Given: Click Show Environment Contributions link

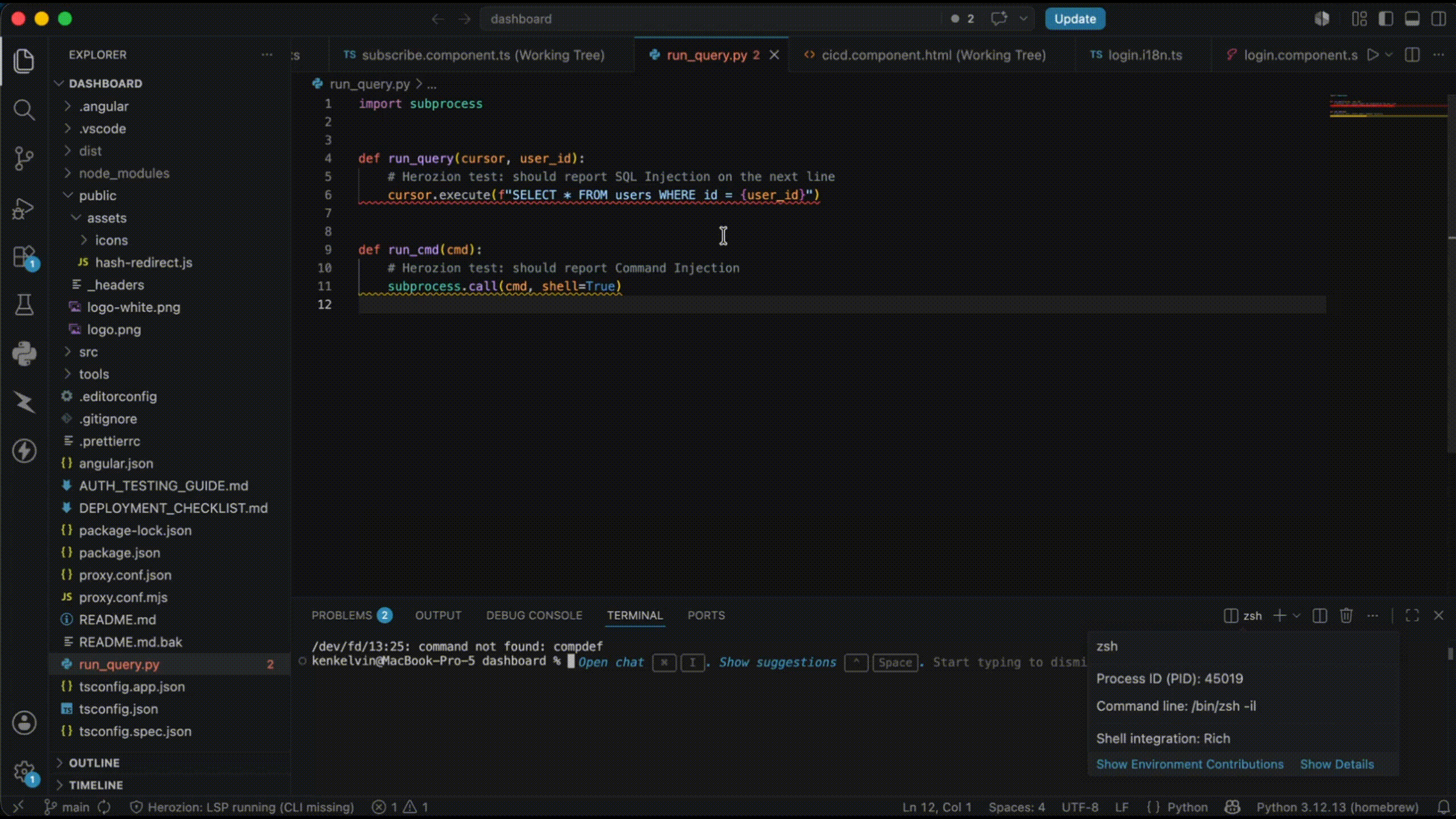Looking at the screenshot, I should pyautogui.click(x=1190, y=764).
